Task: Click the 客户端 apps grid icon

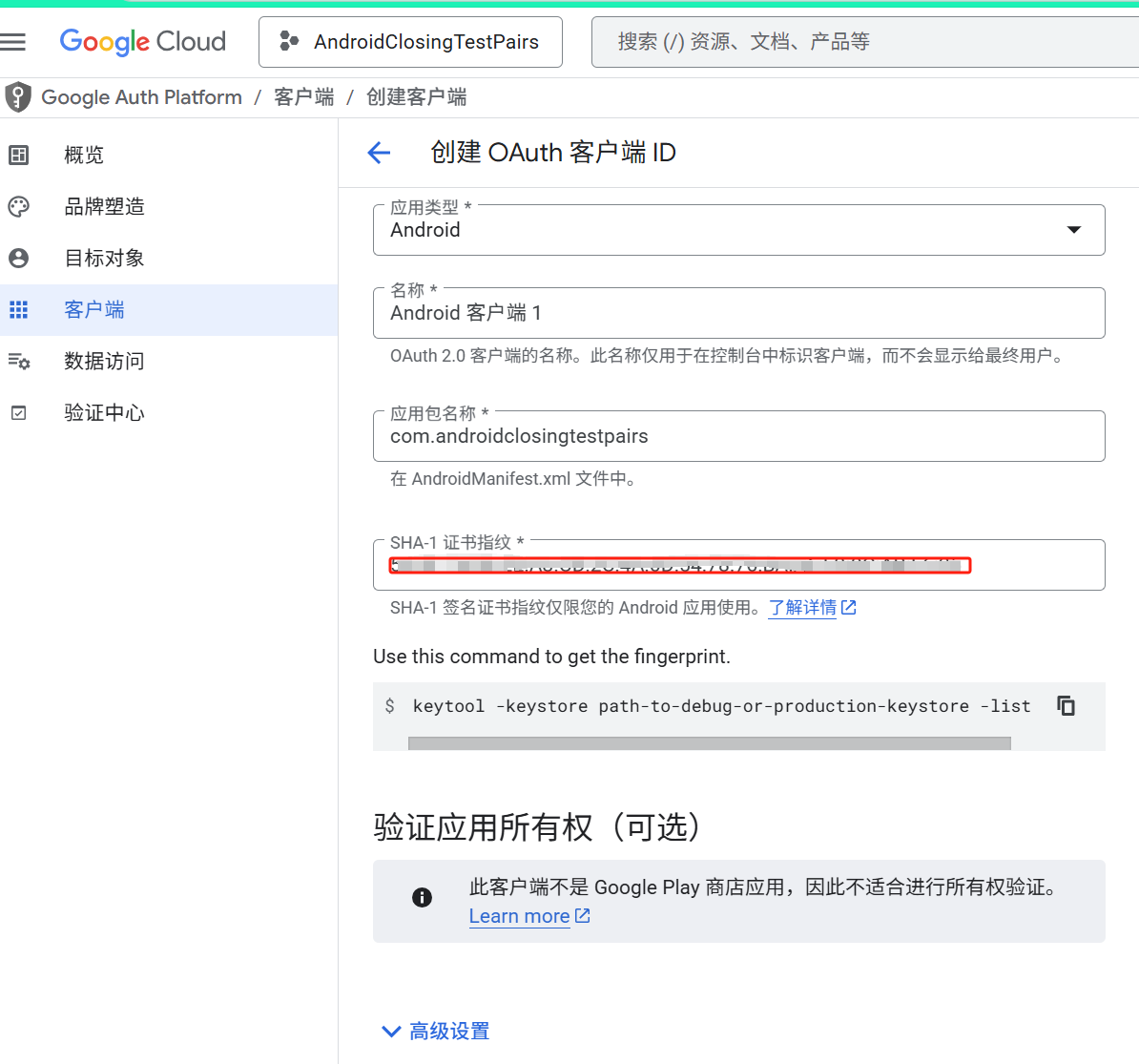Action: tap(19, 309)
